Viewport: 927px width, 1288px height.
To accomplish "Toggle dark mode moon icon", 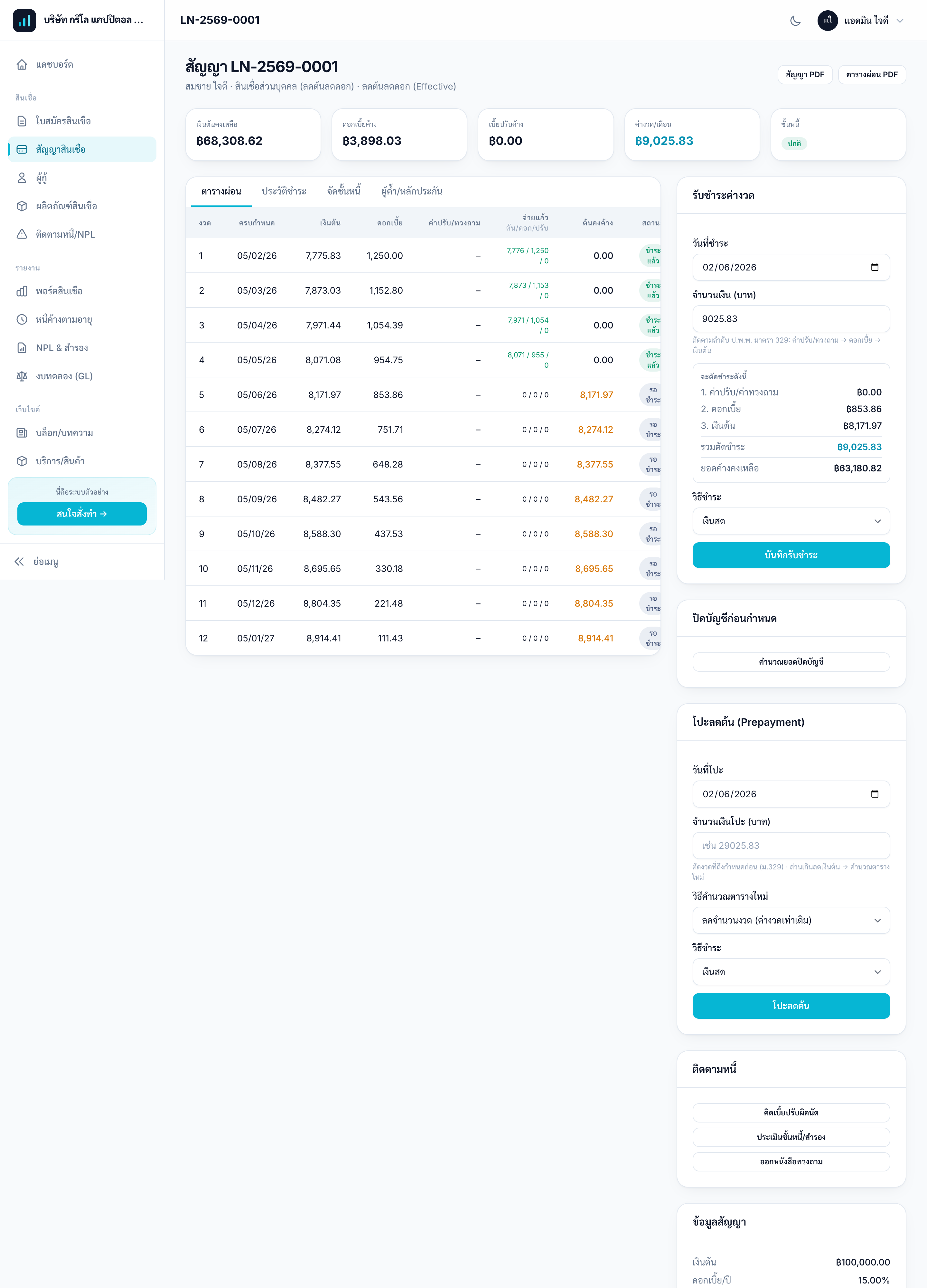I will (x=795, y=20).
